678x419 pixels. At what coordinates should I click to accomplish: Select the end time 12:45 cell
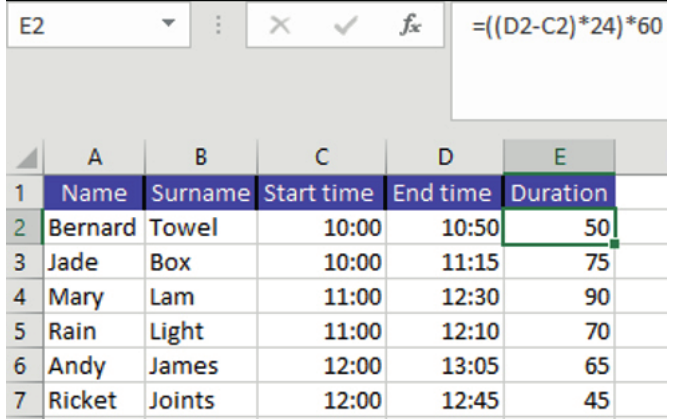[445, 400]
